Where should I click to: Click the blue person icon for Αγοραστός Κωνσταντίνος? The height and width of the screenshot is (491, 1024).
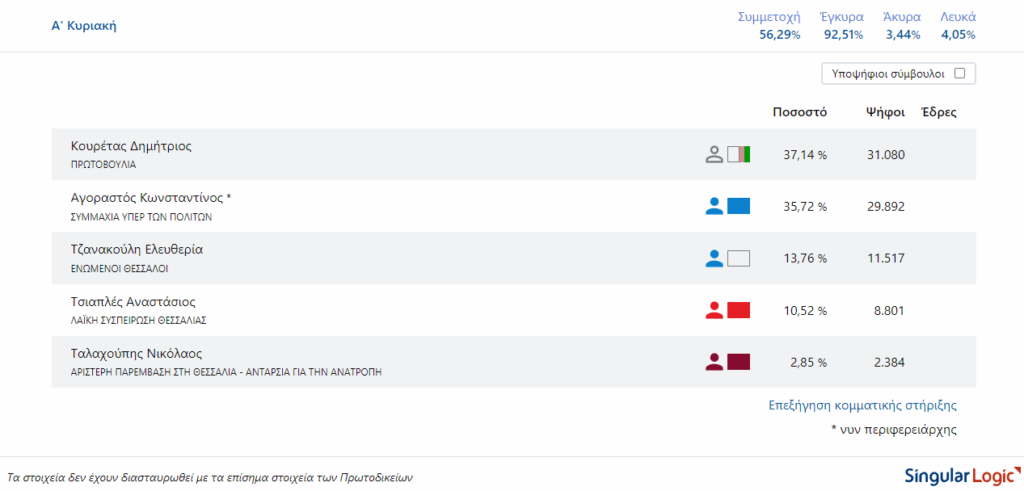(714, 206)
